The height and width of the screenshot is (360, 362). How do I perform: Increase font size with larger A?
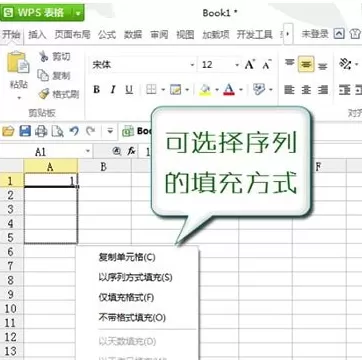(x=250, y=64)
